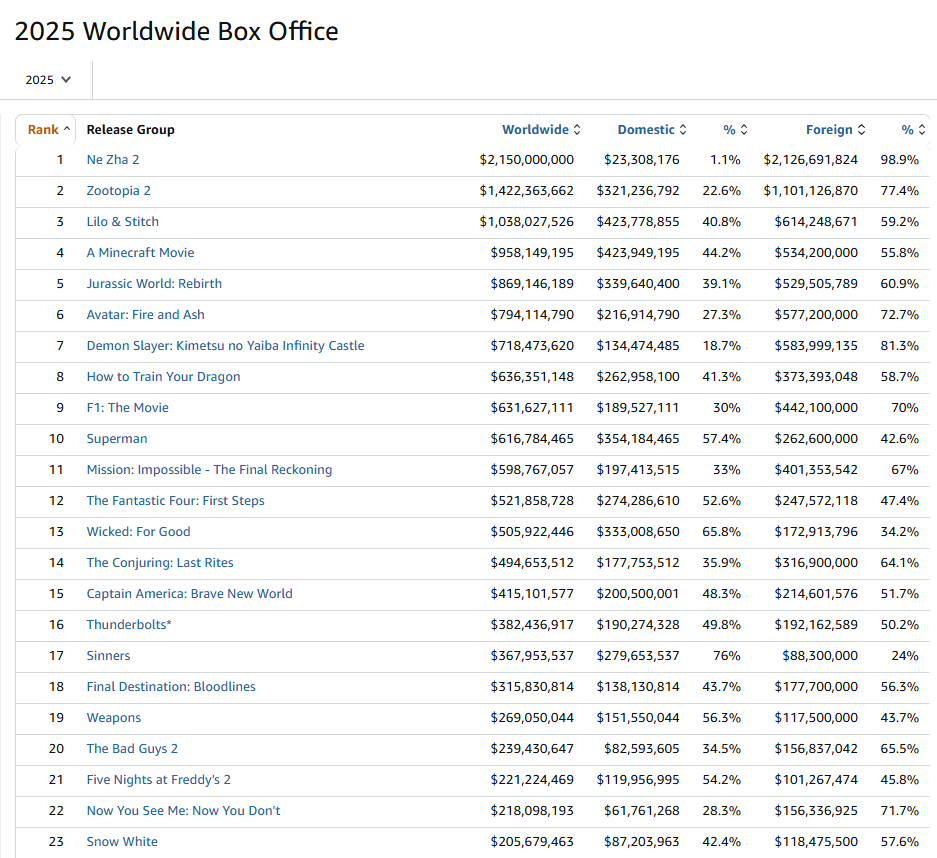The height and width of the screenshot is (858, 937).
Task: Open Zootopia 2 release page
Action: pyautogui.click(x=118, y=191)
